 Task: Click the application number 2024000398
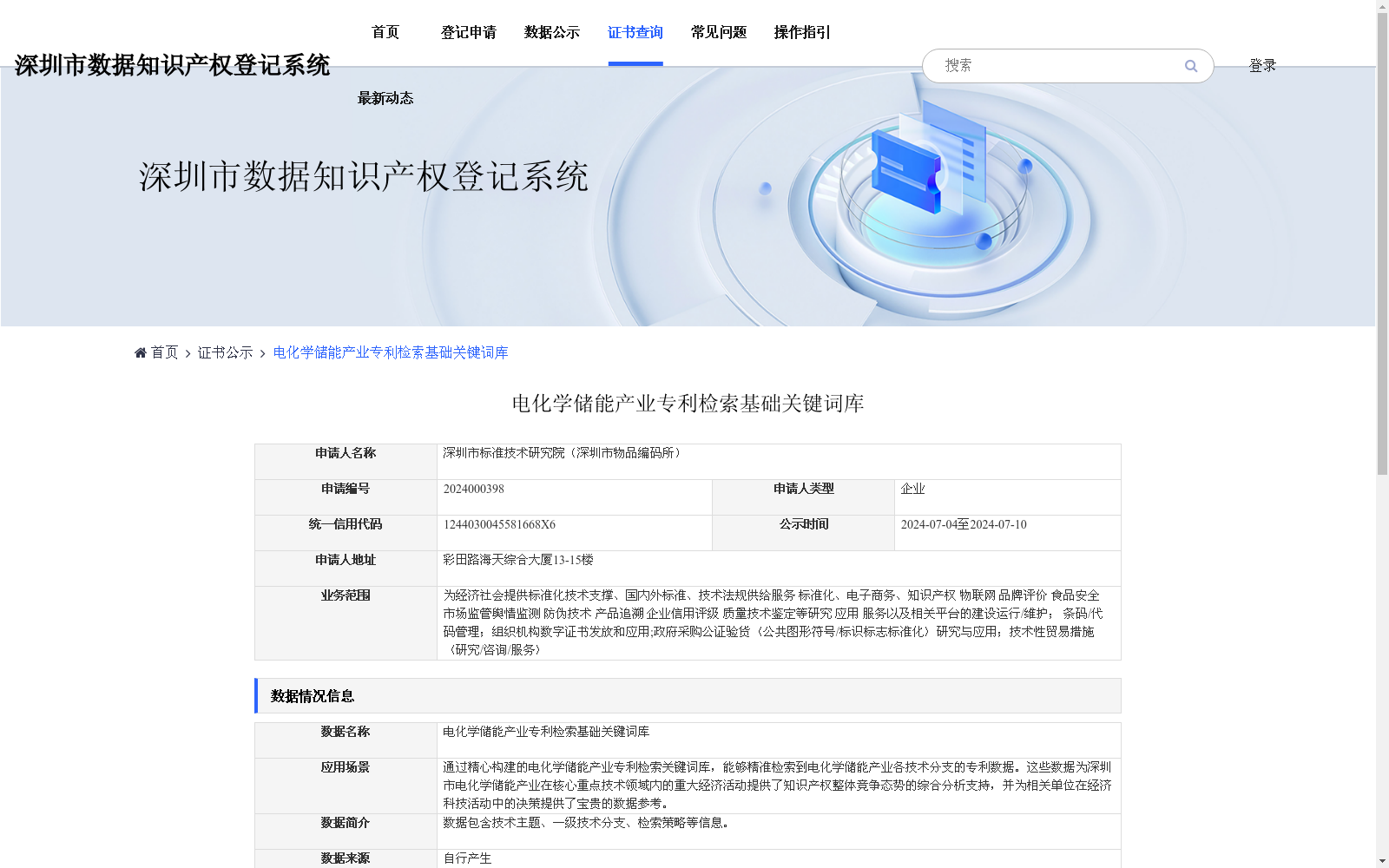[x=474, y=489]
